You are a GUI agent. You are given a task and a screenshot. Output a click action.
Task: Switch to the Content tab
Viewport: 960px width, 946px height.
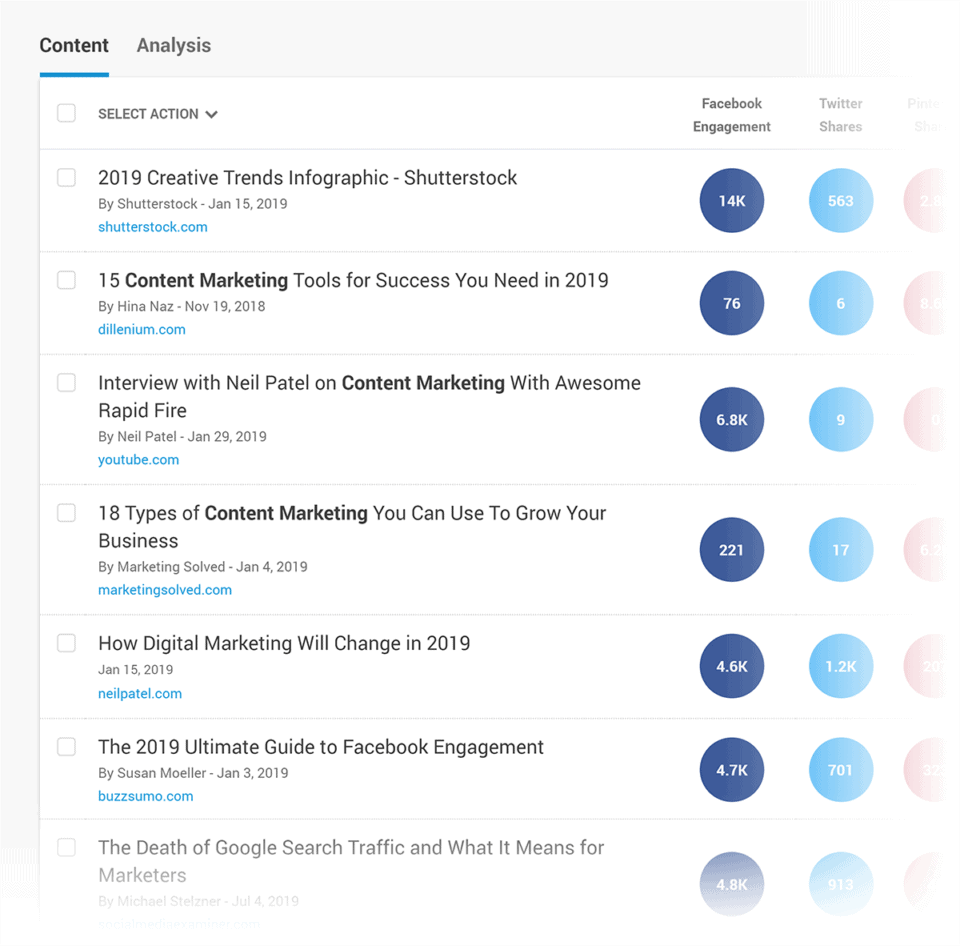(x=73, y=45)
